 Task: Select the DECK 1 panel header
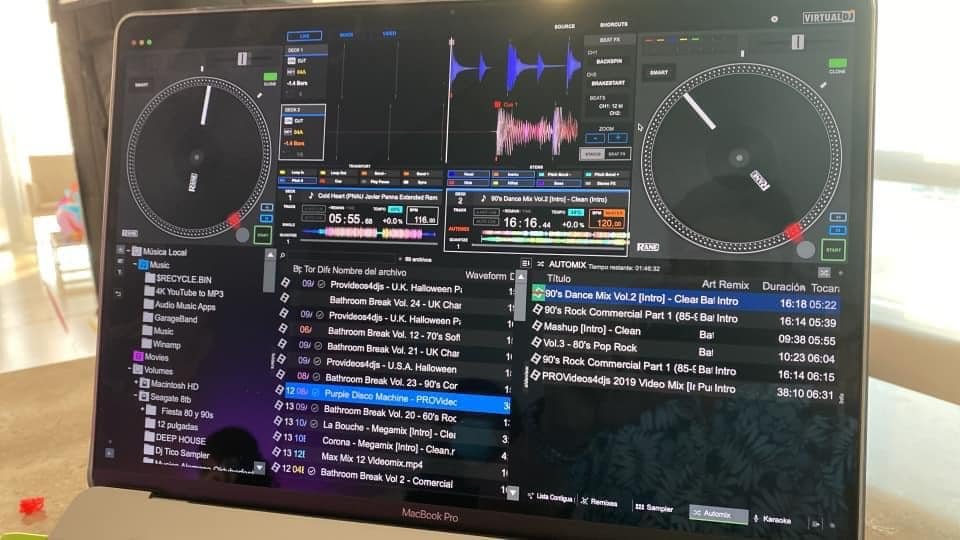(304, 50)
